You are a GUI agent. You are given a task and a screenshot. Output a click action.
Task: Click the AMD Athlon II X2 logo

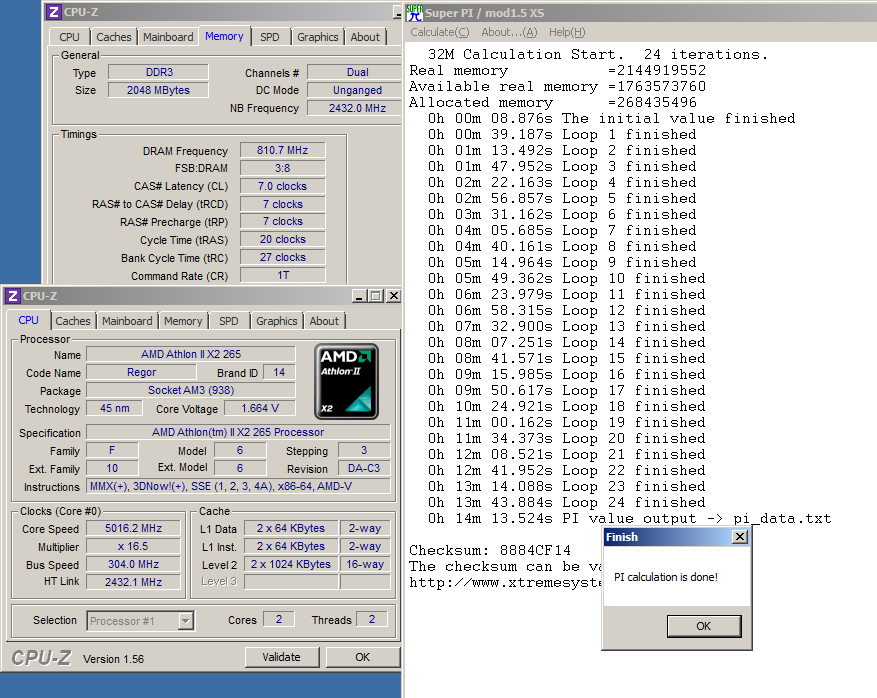346,381
